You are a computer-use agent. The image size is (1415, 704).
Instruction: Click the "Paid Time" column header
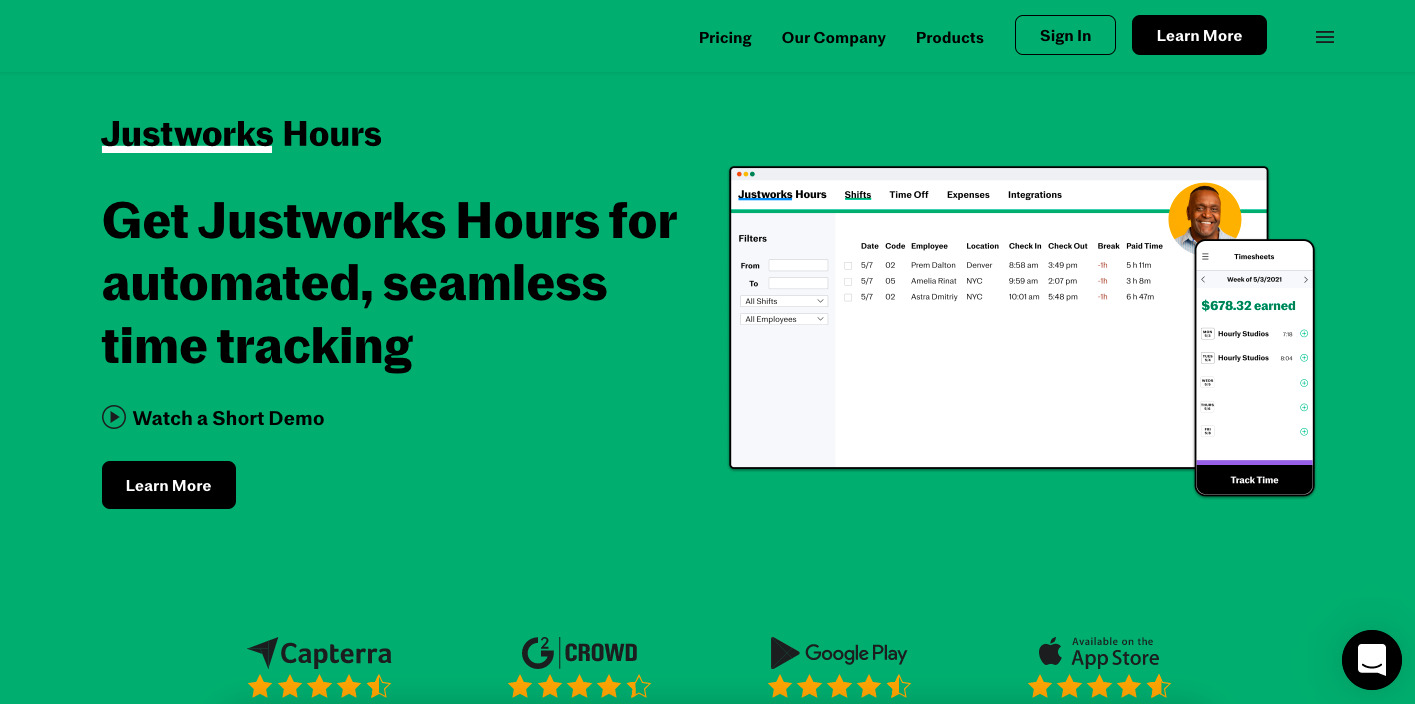coord(1144,246)
